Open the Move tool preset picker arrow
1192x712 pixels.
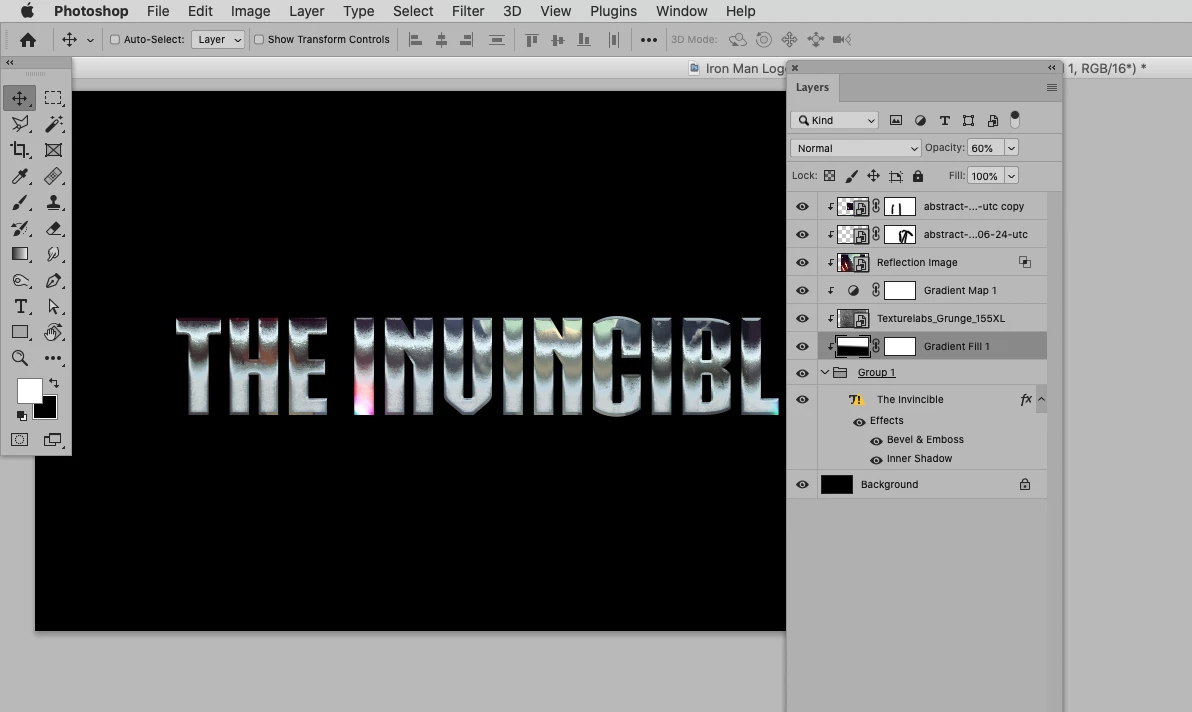click(90, 40)
